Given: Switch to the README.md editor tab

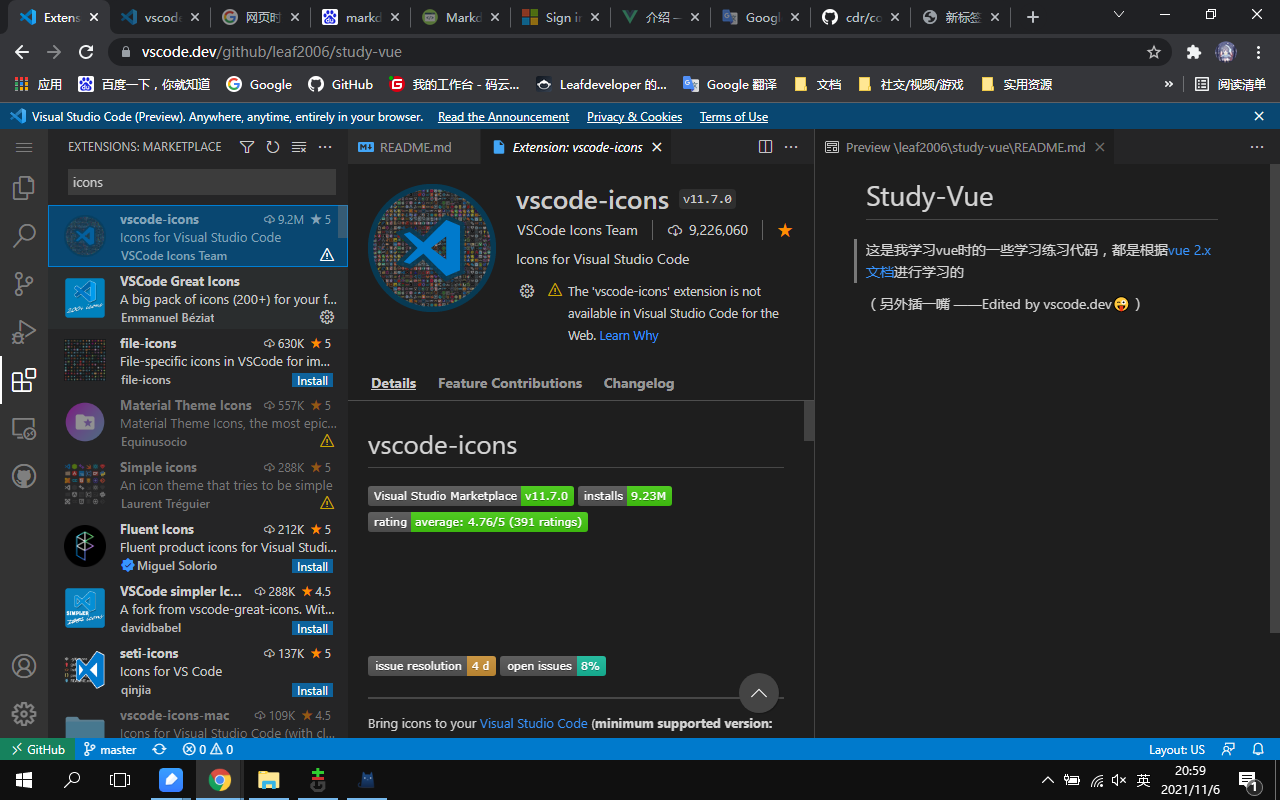Looking at the screenshot, I should click(x=415, y=147).
